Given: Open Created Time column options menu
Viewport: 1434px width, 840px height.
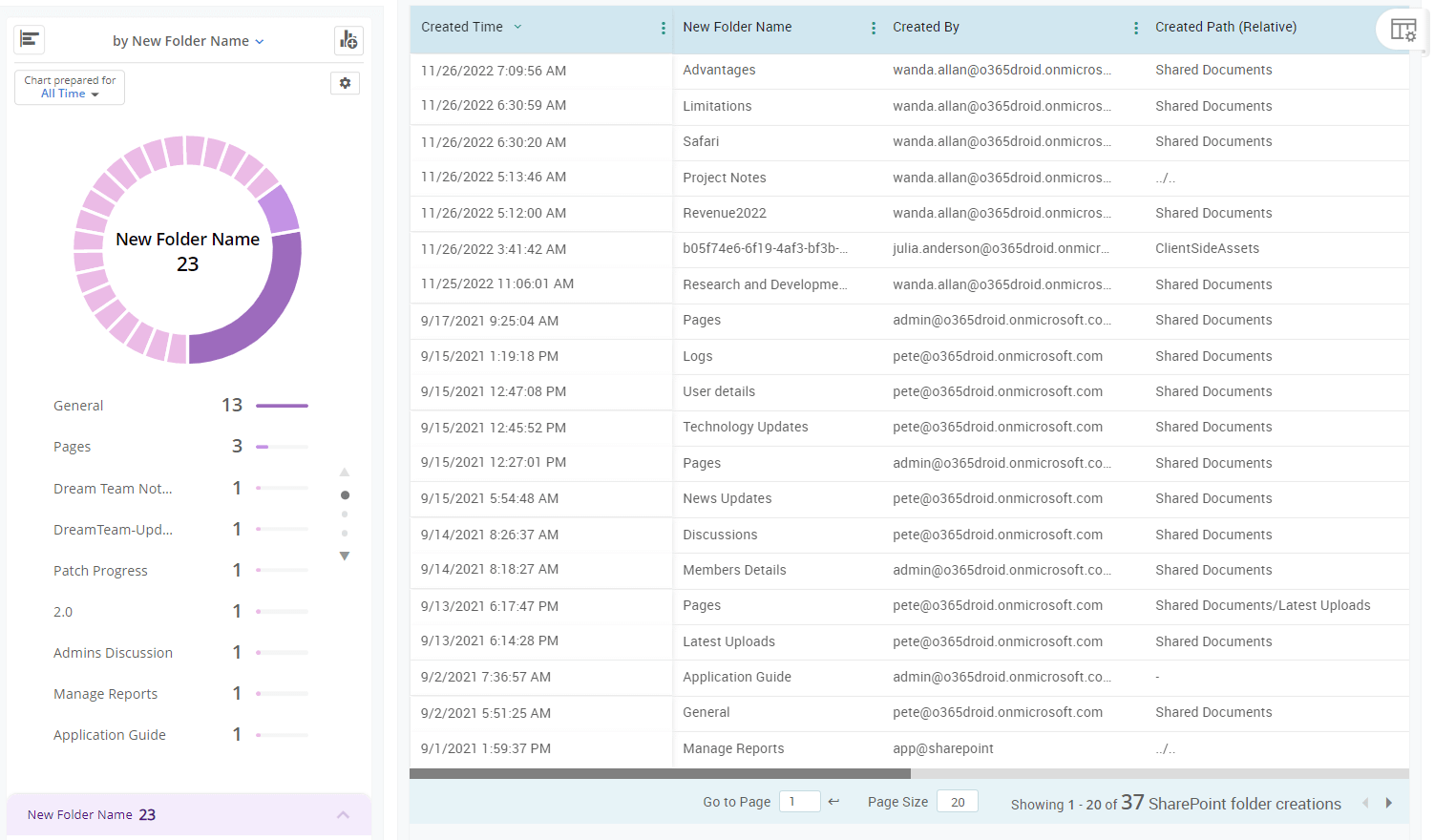Looking at the screenshot, I should coord(664,29).
